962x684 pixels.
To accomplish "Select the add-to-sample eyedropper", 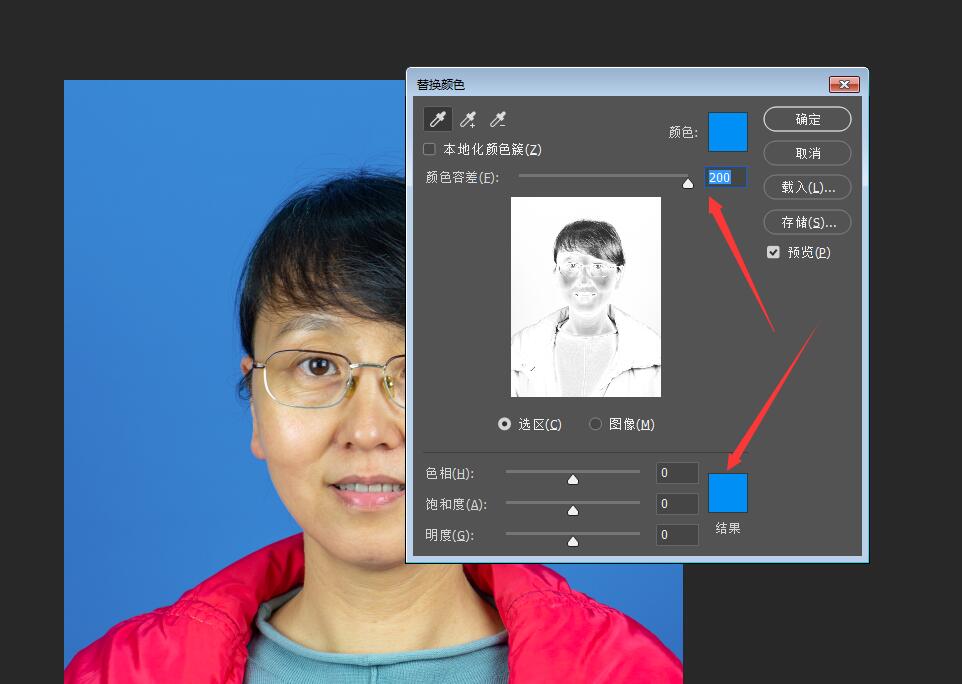I will click(x=467, y=118).
